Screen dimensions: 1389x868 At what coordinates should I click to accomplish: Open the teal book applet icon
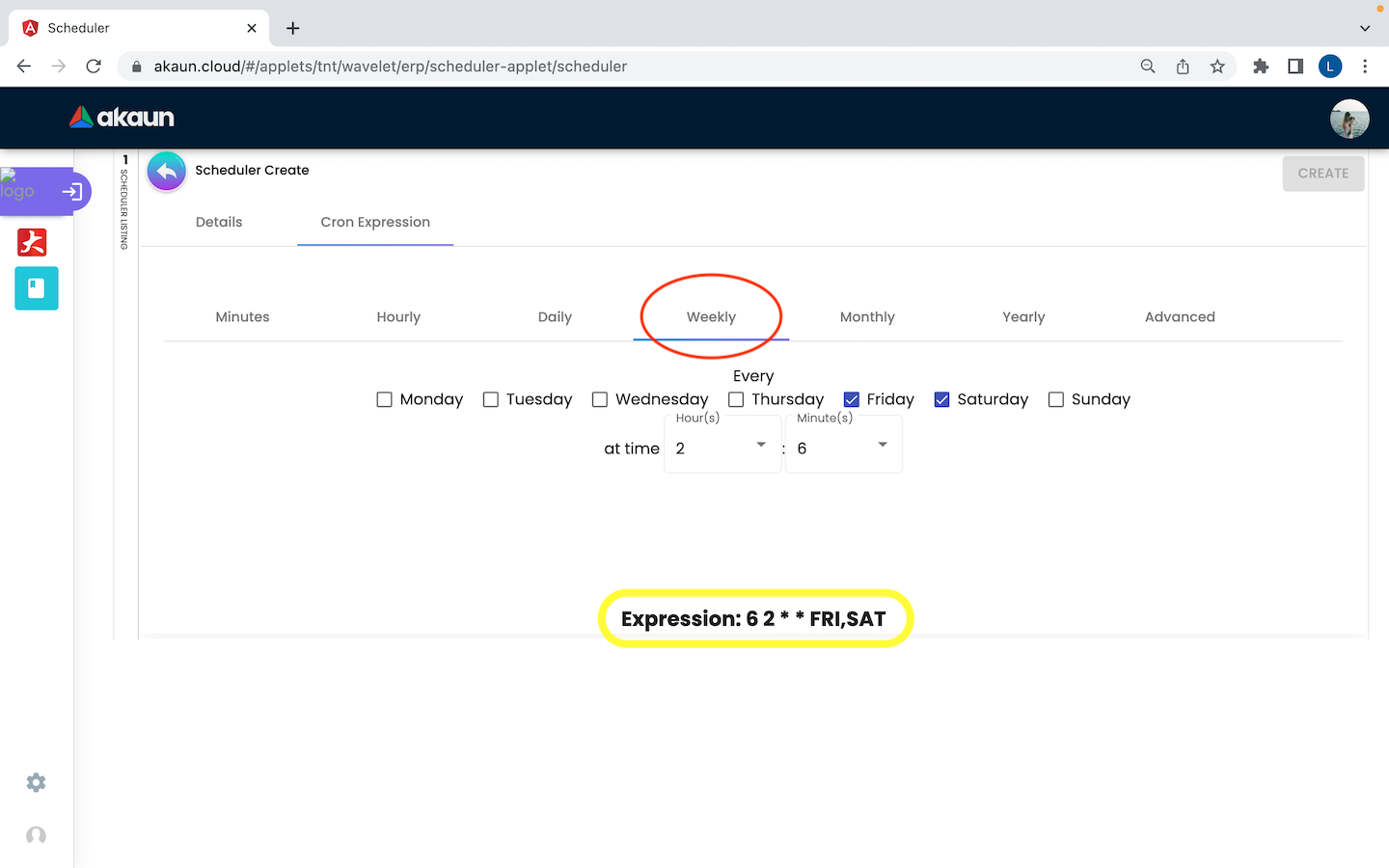pos(37,288)
